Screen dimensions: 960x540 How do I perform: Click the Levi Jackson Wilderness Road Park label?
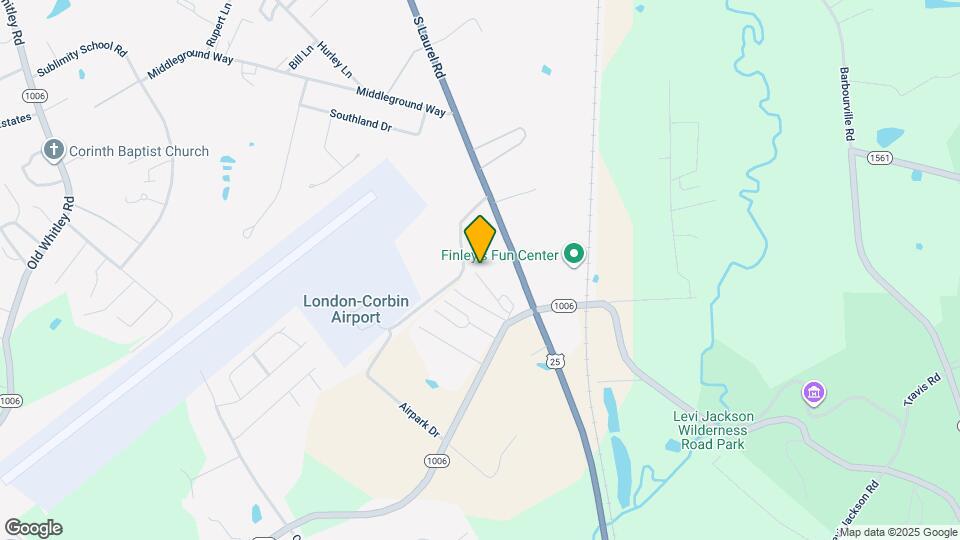pos(713,430)
